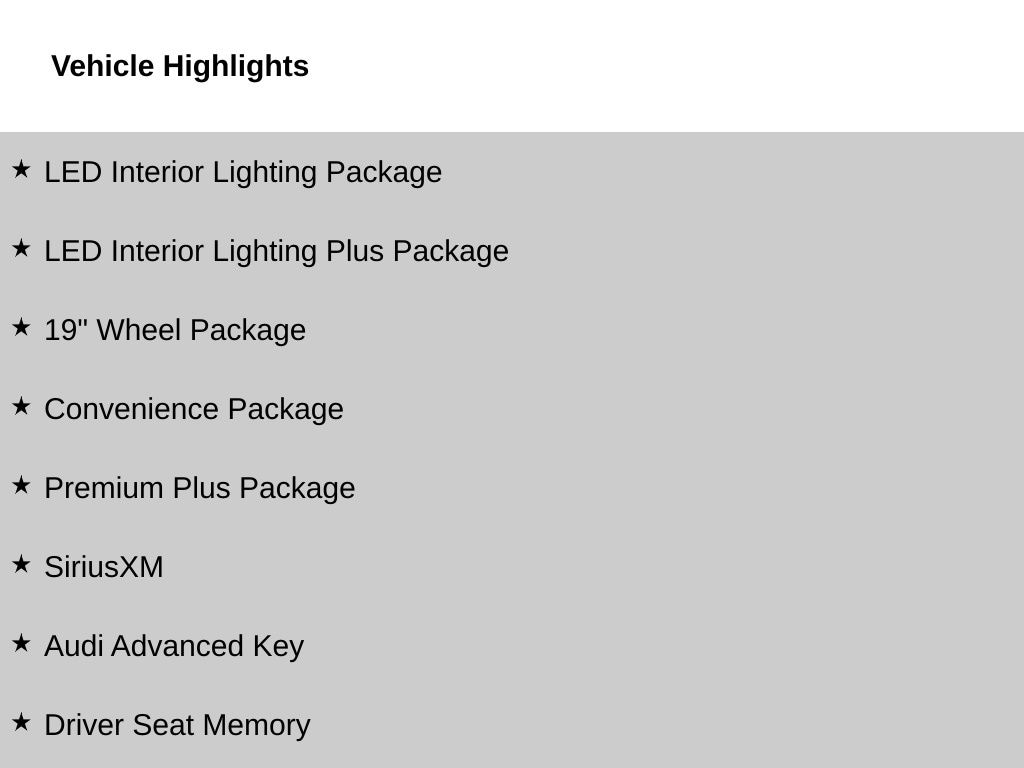This screenshot has width=1024, height=768.
Task: Select the LED Interior Lighting Package text
Action: 243,172
